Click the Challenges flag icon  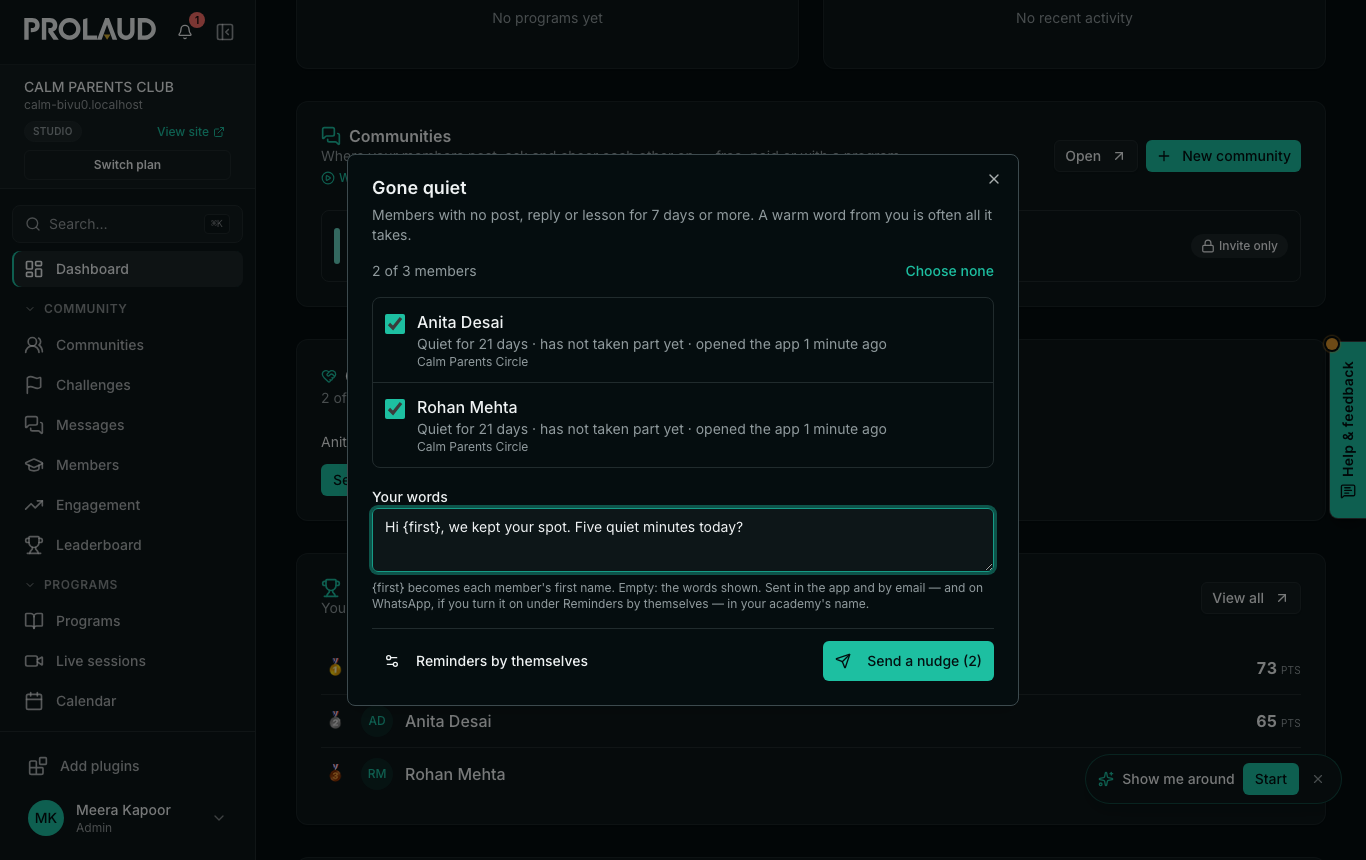pyautogui.click(x=34, y=385)
